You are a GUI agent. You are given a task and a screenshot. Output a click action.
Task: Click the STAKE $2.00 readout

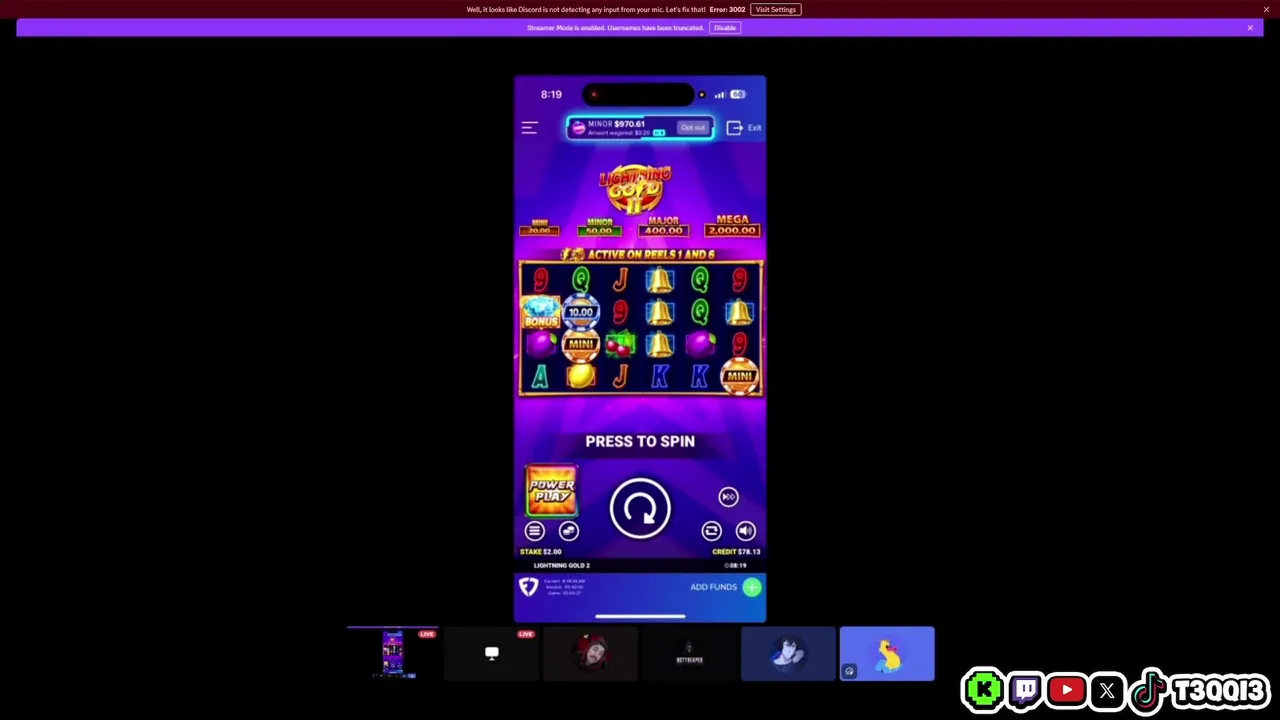[541, 552]
